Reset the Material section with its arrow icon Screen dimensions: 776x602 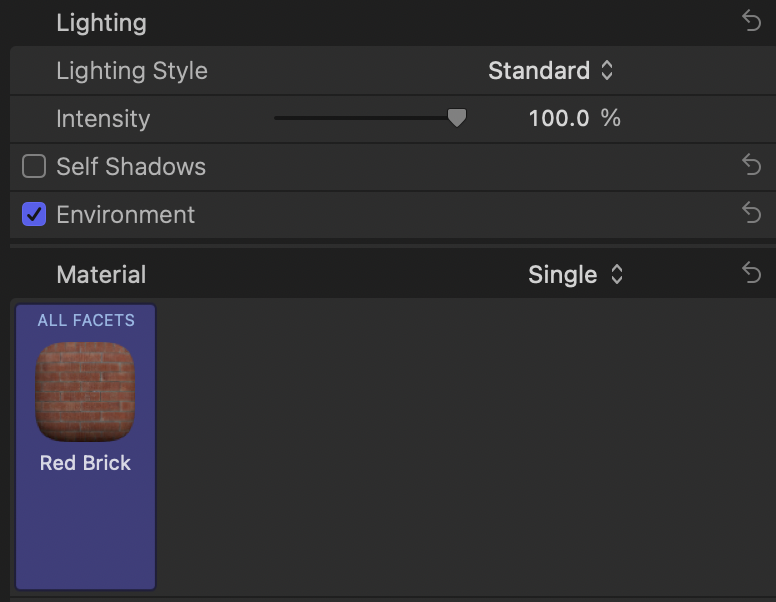(752, 273)
